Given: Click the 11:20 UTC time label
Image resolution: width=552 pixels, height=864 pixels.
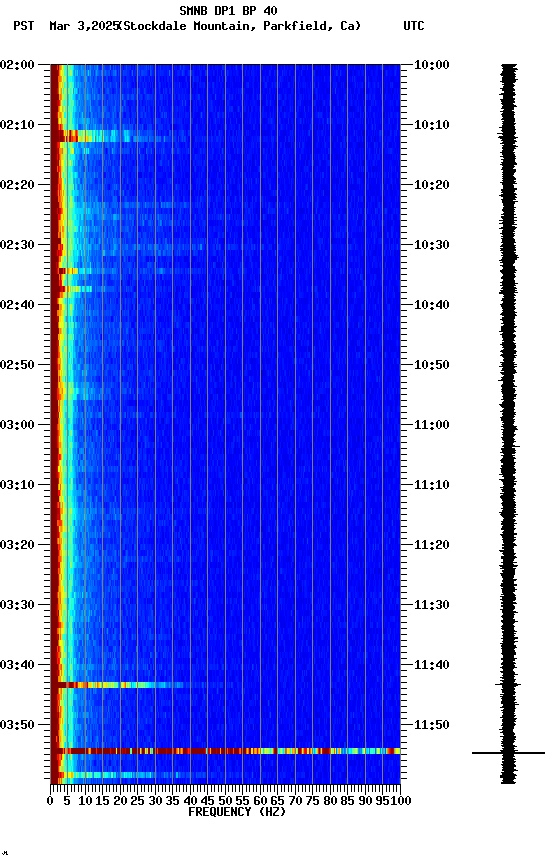Looking at the screenshot, I should tap(431, 546).
